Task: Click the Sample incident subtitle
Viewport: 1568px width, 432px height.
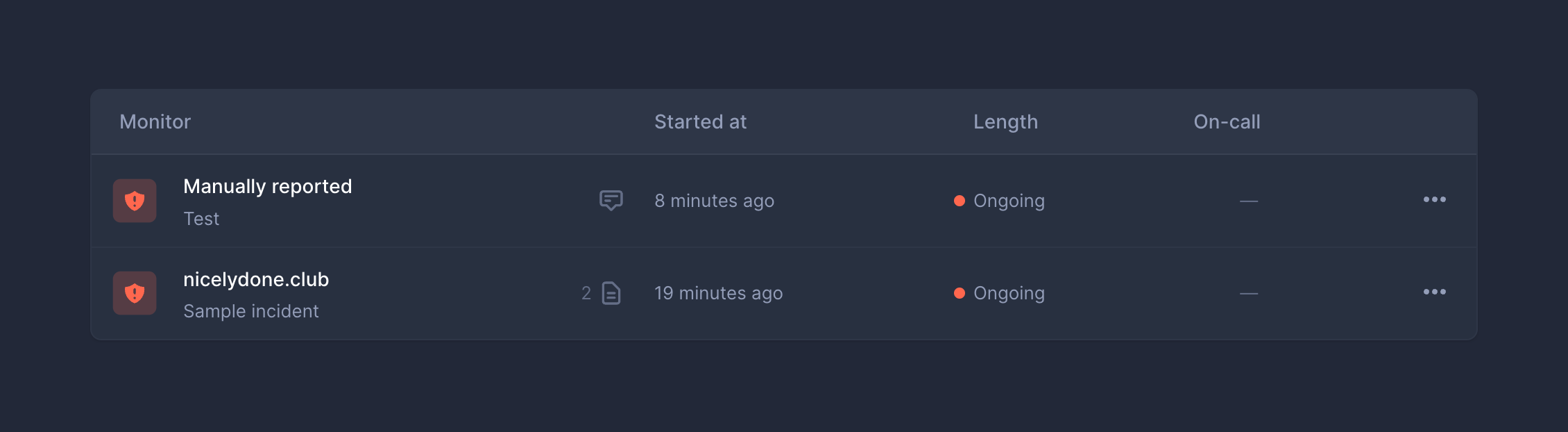Action: [x=251, y=311]
